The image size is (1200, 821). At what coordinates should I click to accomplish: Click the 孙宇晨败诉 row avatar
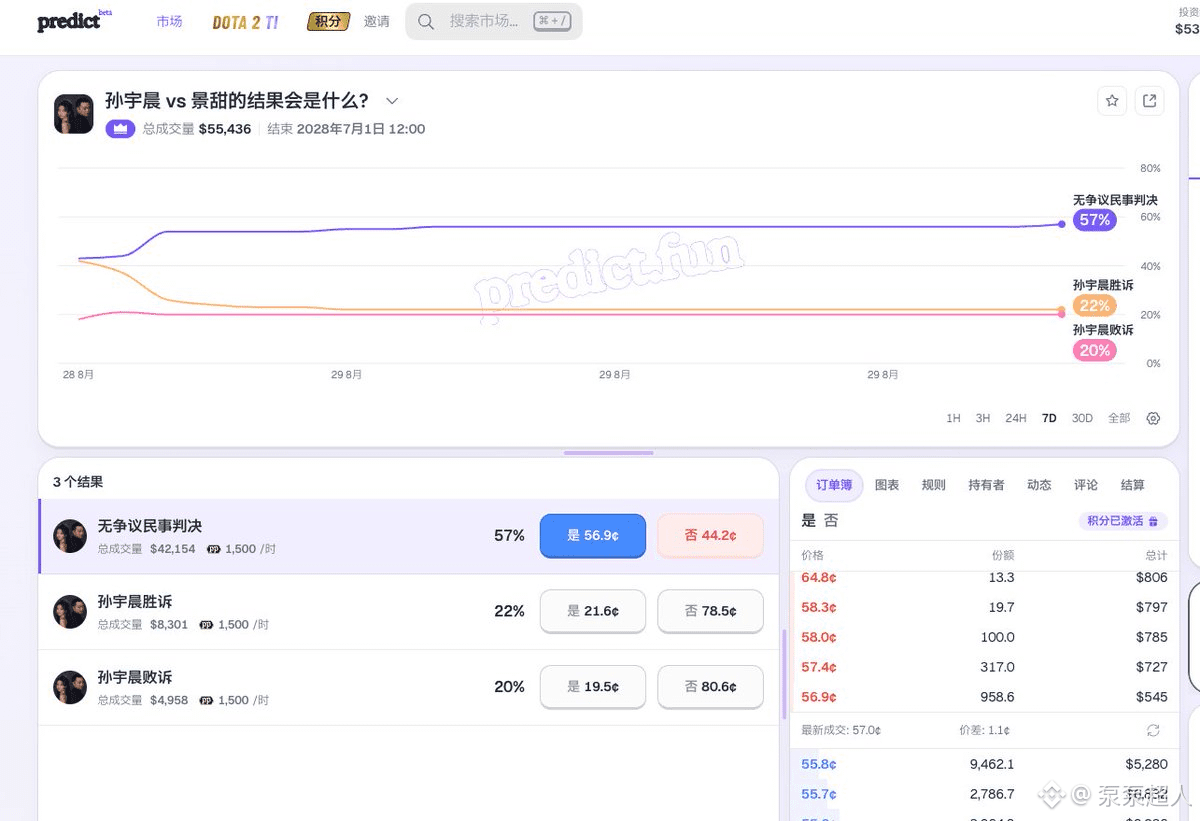[x=70, y=687]
